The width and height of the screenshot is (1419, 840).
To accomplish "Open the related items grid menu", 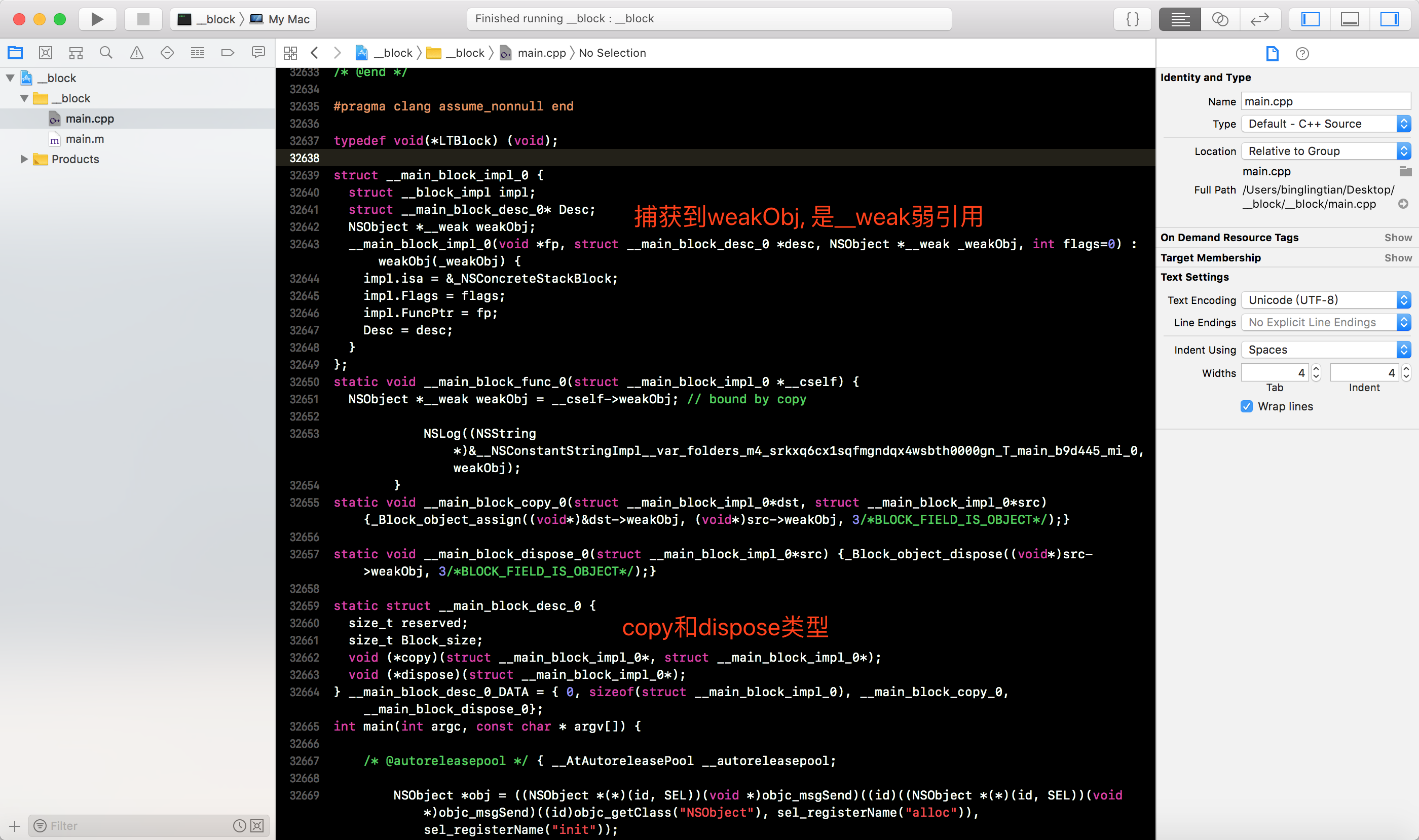I will pos(290,53).
